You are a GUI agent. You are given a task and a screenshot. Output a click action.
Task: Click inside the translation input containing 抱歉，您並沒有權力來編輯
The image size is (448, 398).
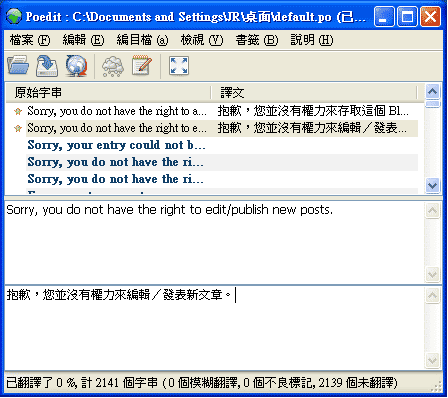tap(214, 327)
